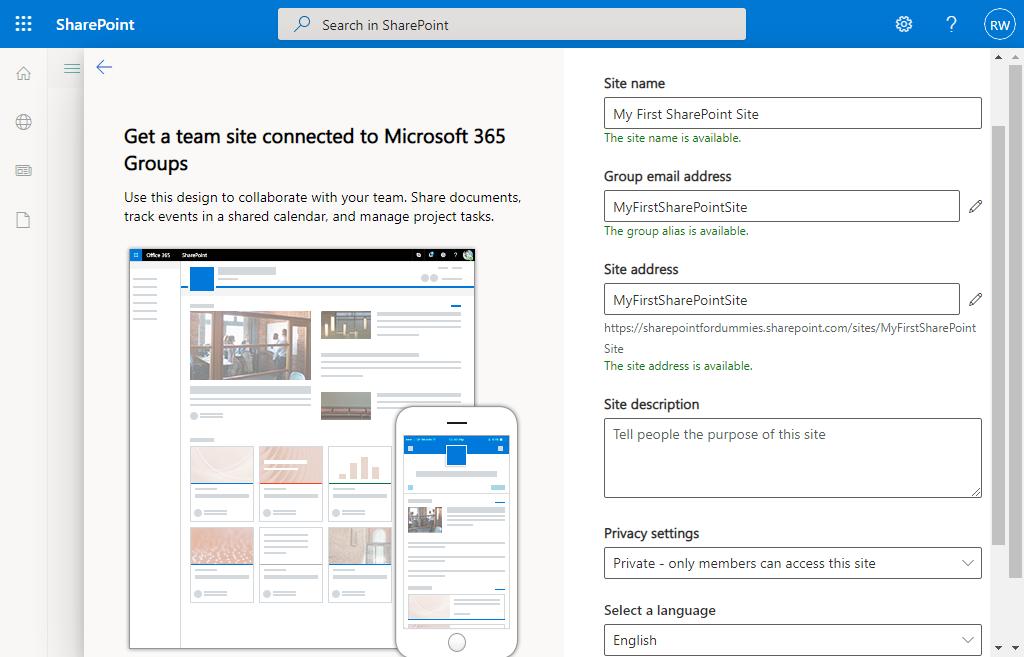The width and height of the screenshot is (1024, 657).
Task: Toggle the hamburger navigation menu
Action: 72,68
